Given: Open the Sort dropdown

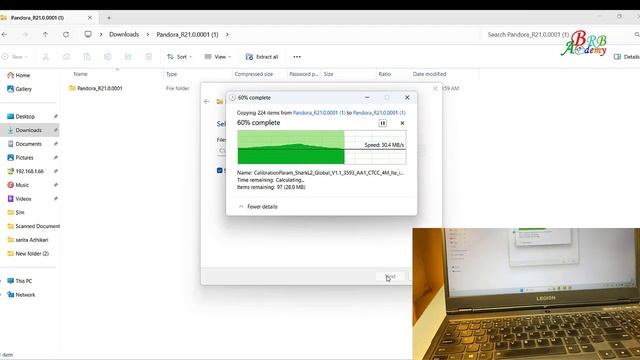Looking at the screenshot, I should coord(179,57).
